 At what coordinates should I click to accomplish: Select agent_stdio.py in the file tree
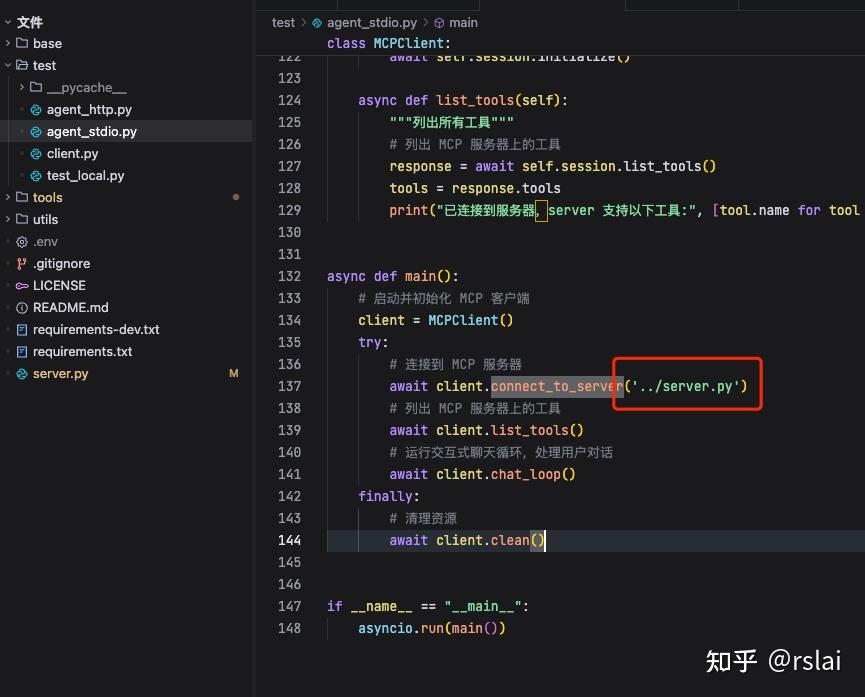[92, 132]
